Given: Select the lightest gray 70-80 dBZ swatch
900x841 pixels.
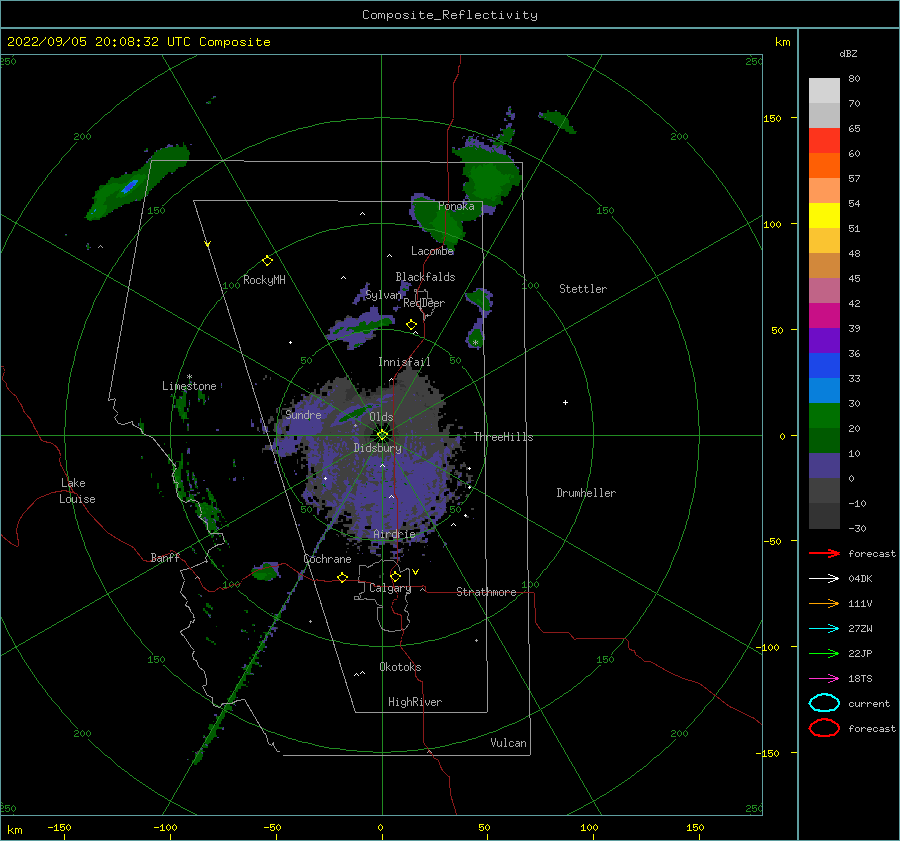Looking at the screenshot, I should pyautogui.click(x=824, y=91).
